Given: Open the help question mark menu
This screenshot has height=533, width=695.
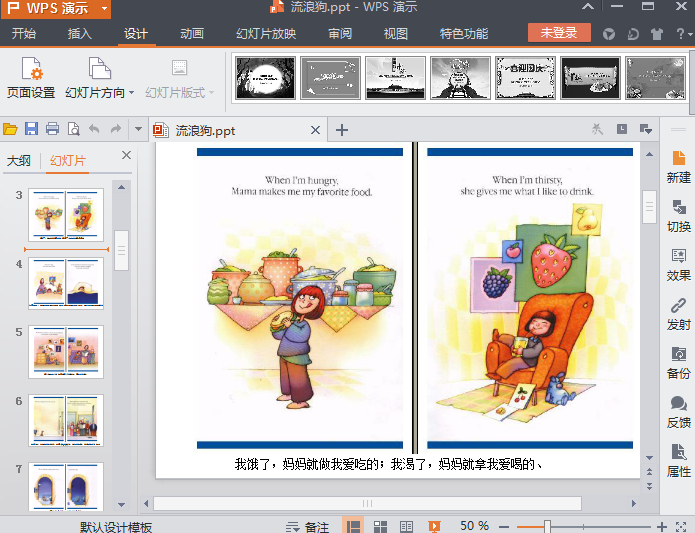Looking at the screenshot, I should (683, 34).
